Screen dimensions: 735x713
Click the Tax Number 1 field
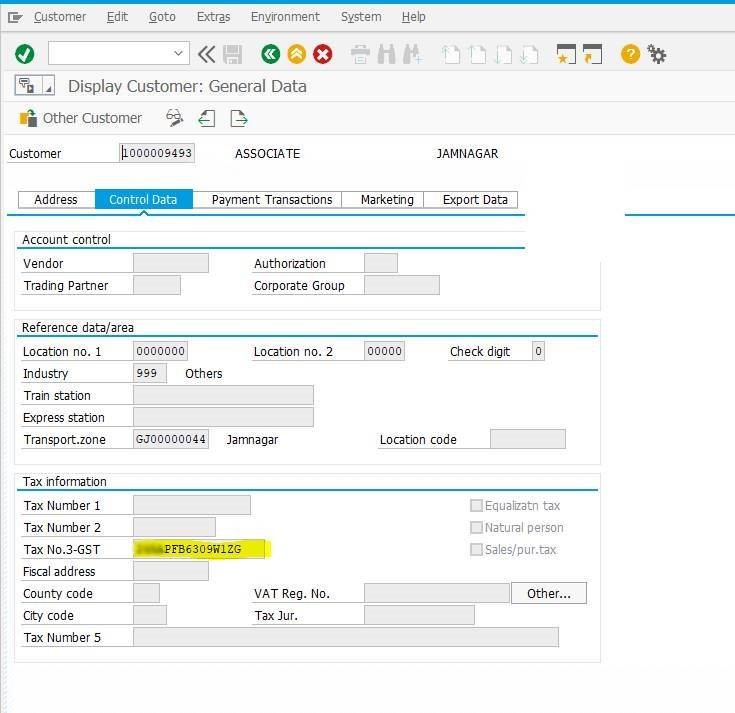192,505
